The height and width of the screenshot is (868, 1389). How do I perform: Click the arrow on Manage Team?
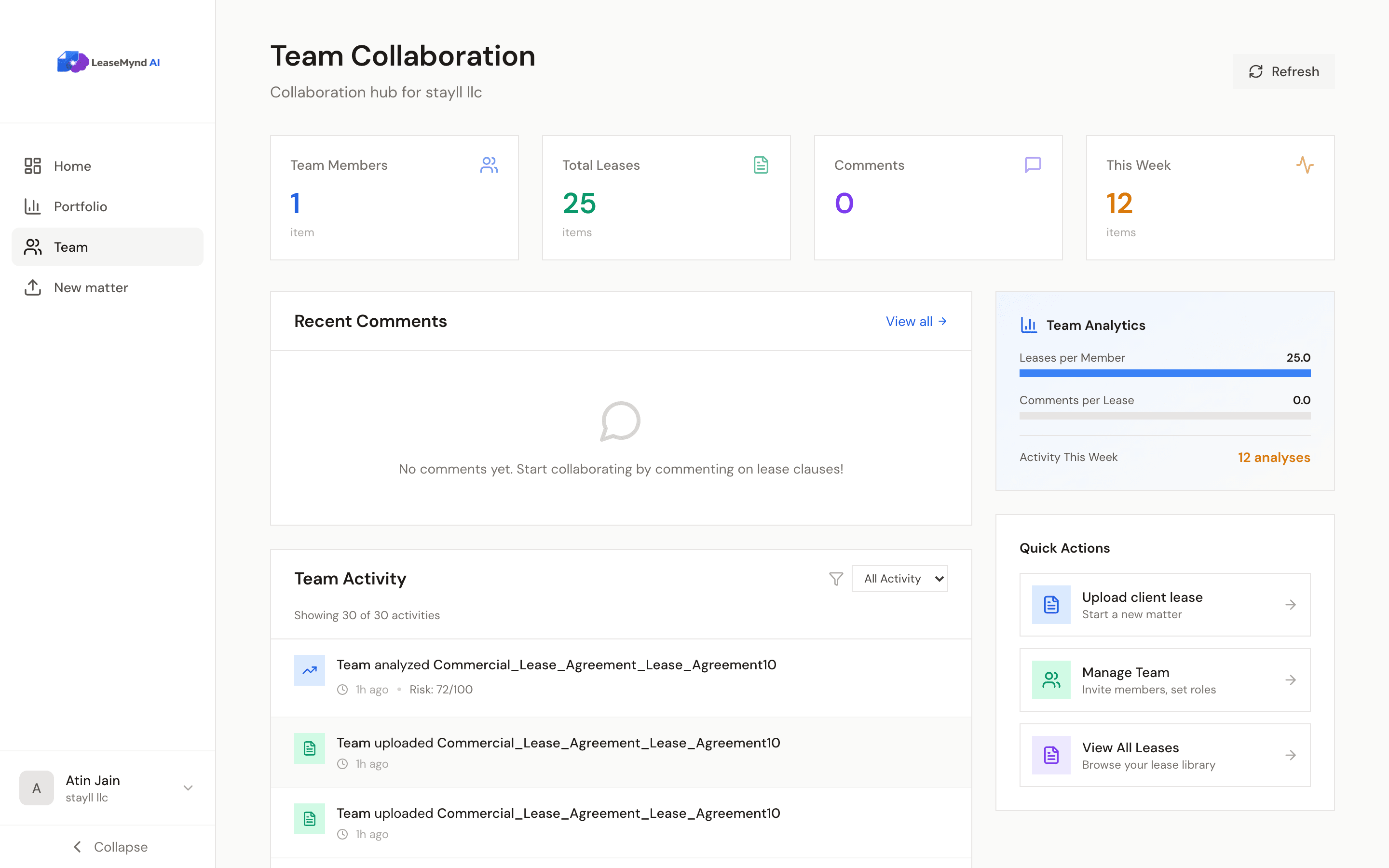tap(1291, 680)
